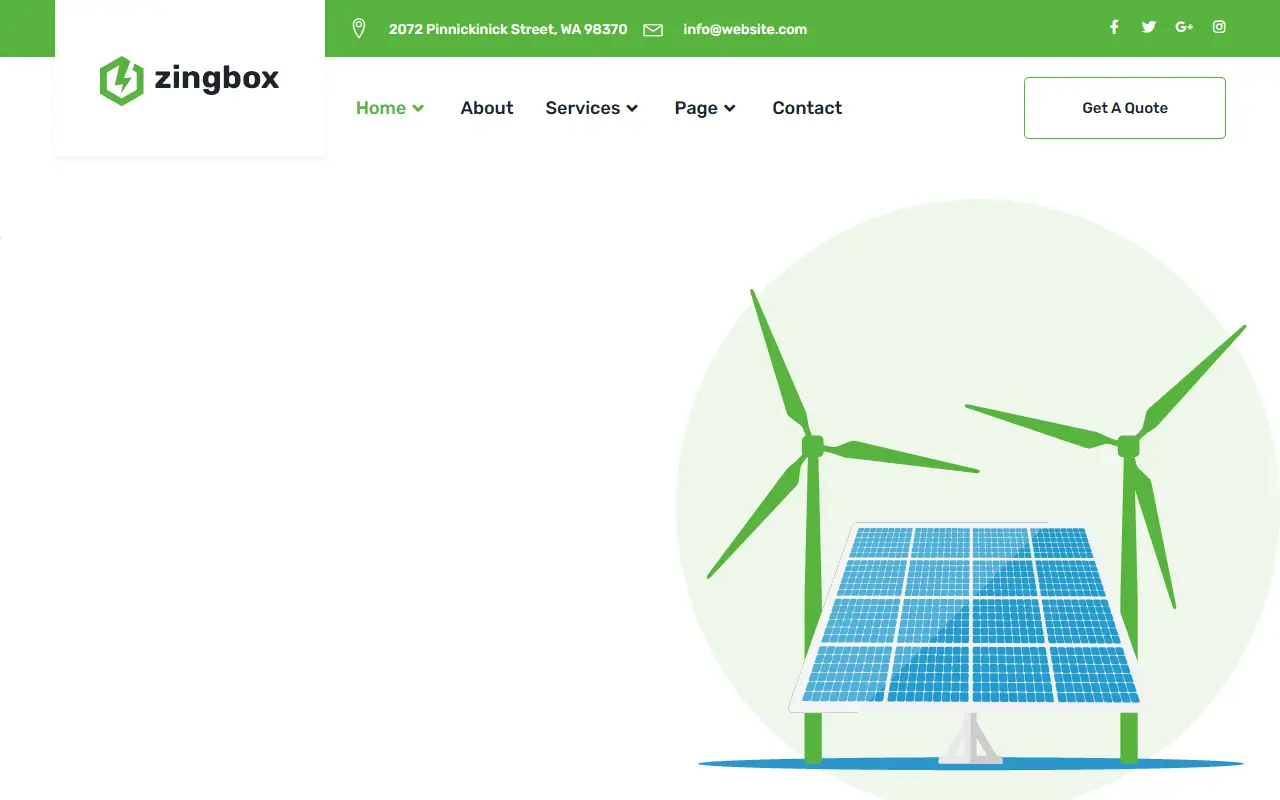Open the Home menu item

coord(381,108)
